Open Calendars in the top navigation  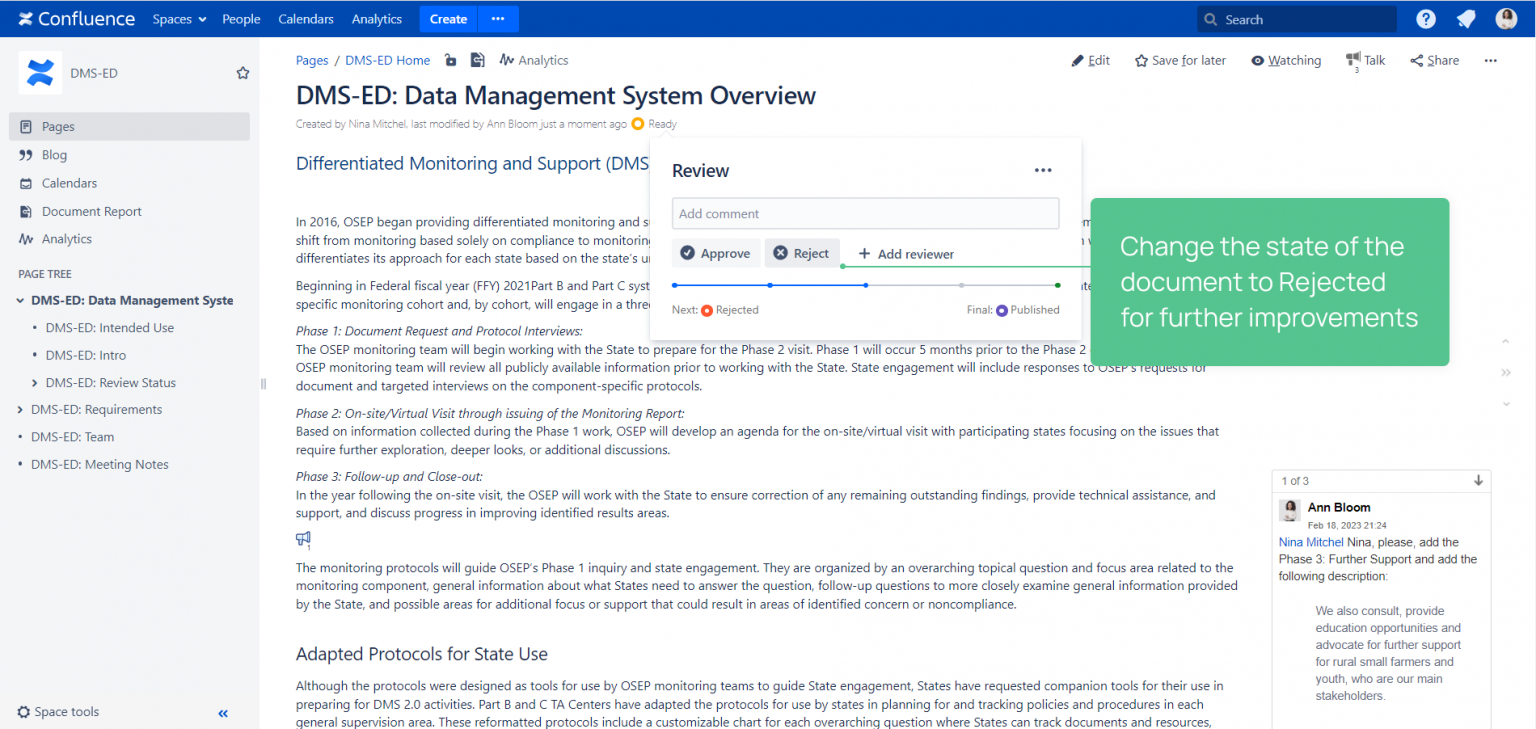click(x=305, y=19)
